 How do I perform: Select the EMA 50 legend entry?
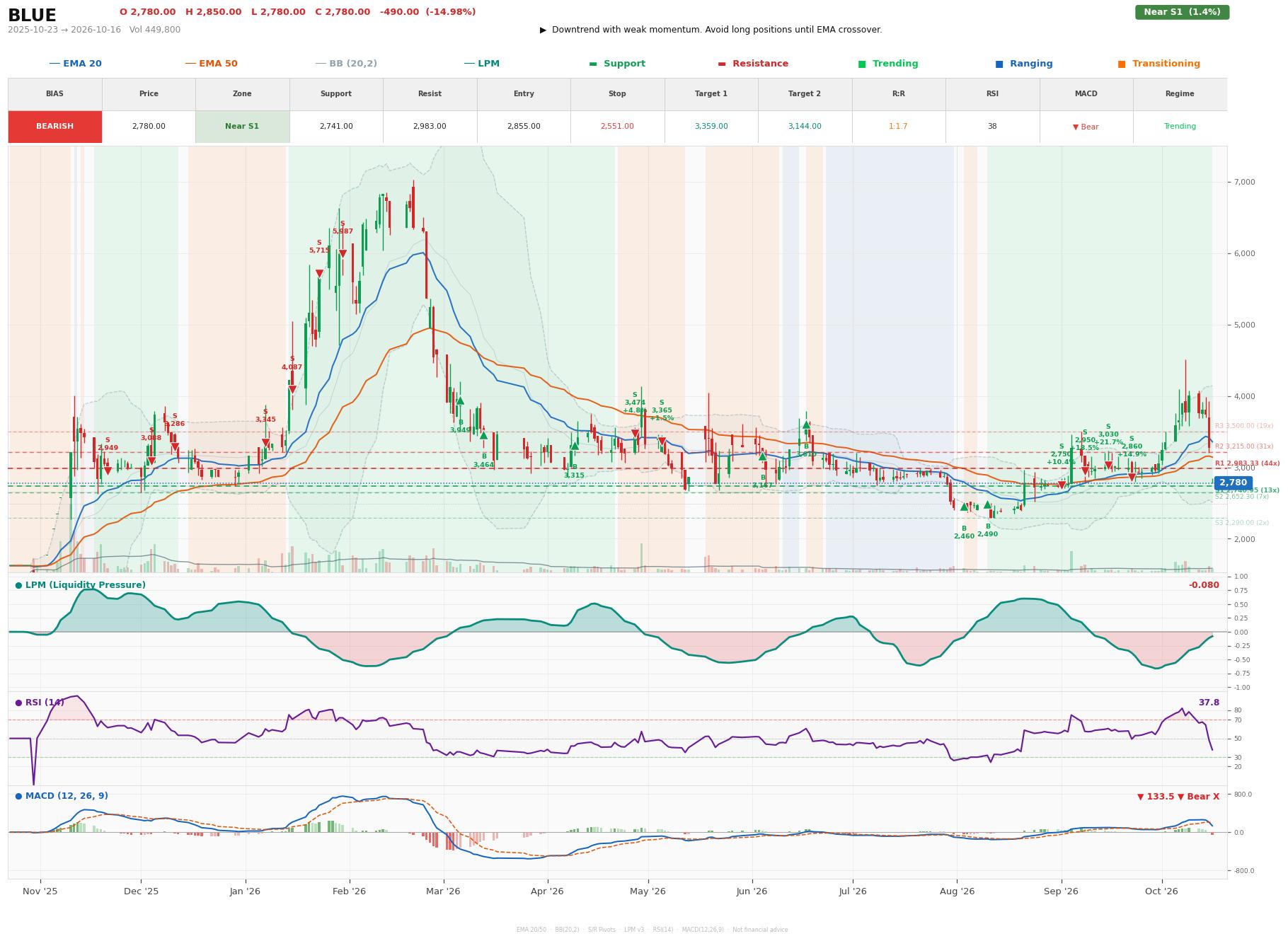211,64
